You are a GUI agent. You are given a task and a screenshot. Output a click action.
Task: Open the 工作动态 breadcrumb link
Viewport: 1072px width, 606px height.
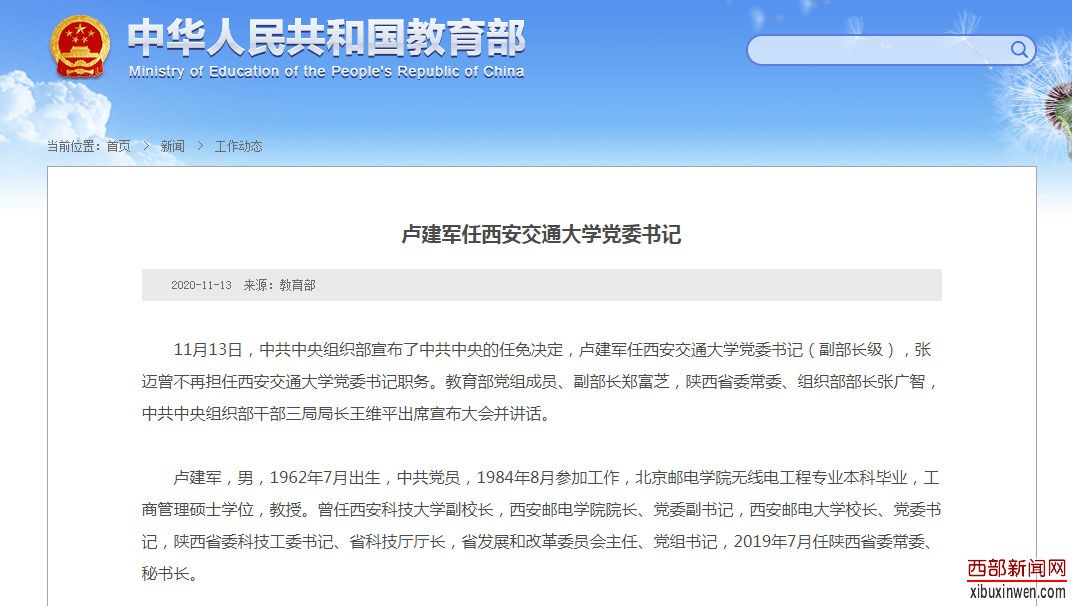coord(238,146)
